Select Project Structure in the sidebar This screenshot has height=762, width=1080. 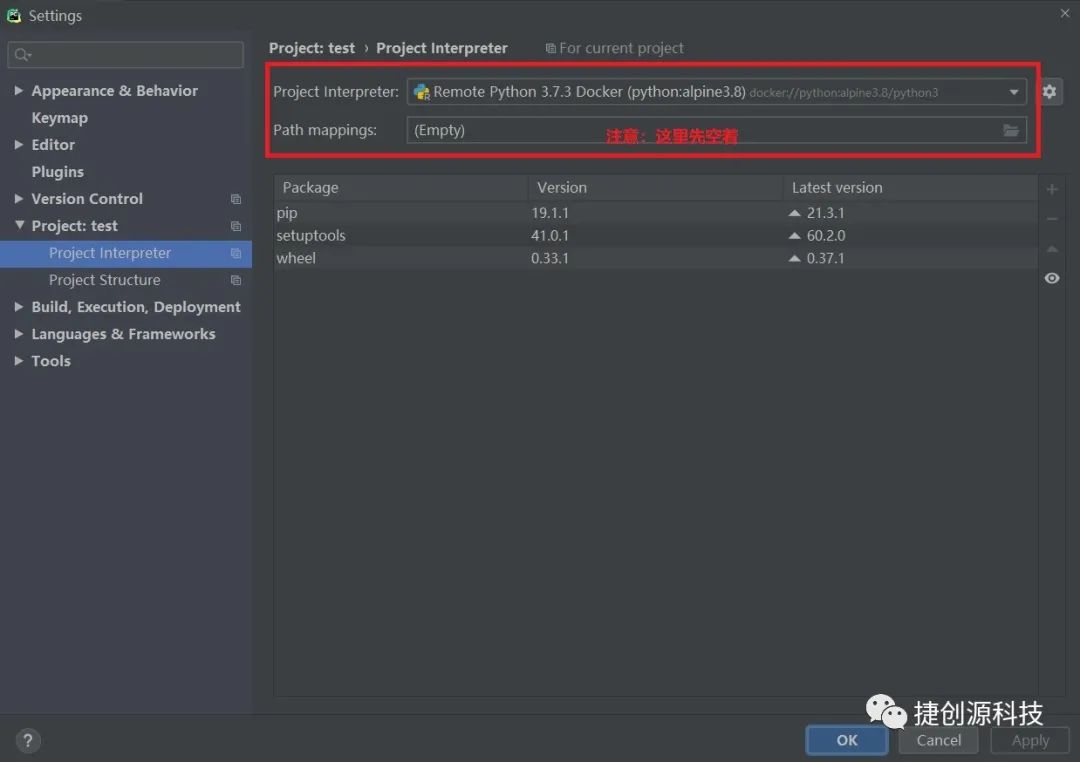pyautogui.click(x=105, y=280)
